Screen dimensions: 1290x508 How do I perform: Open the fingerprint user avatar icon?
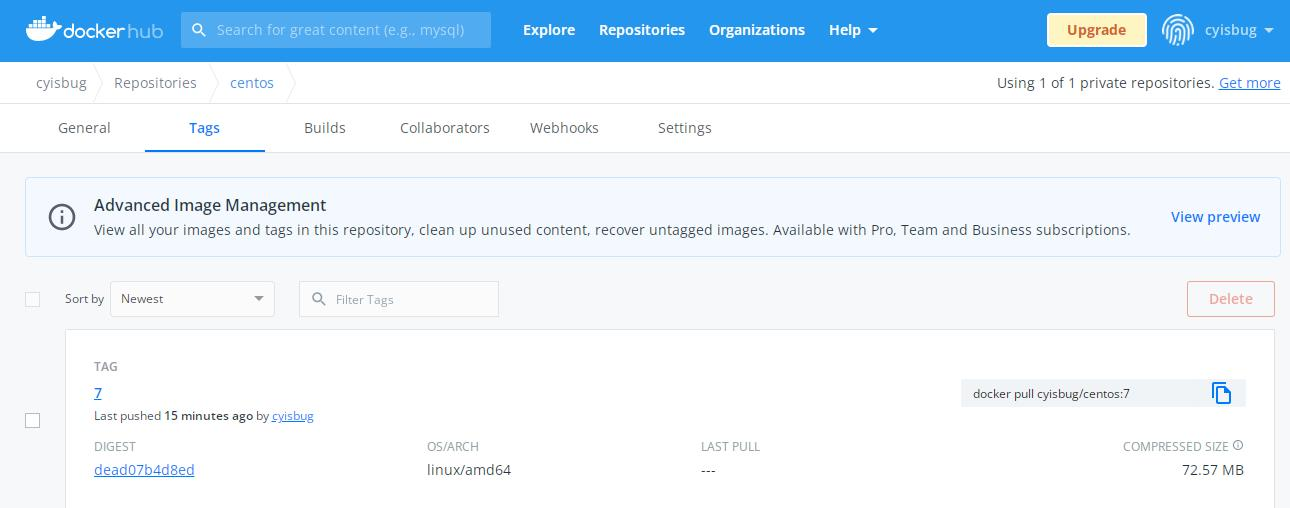[x=1178, y=30]
